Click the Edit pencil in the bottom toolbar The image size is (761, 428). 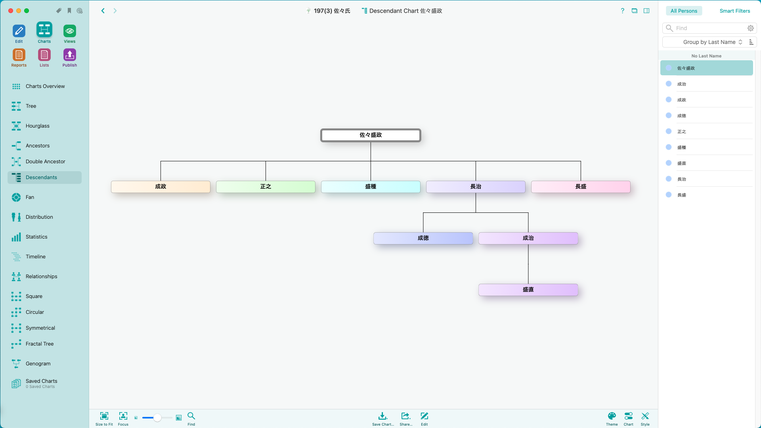[x=424, y=419]
